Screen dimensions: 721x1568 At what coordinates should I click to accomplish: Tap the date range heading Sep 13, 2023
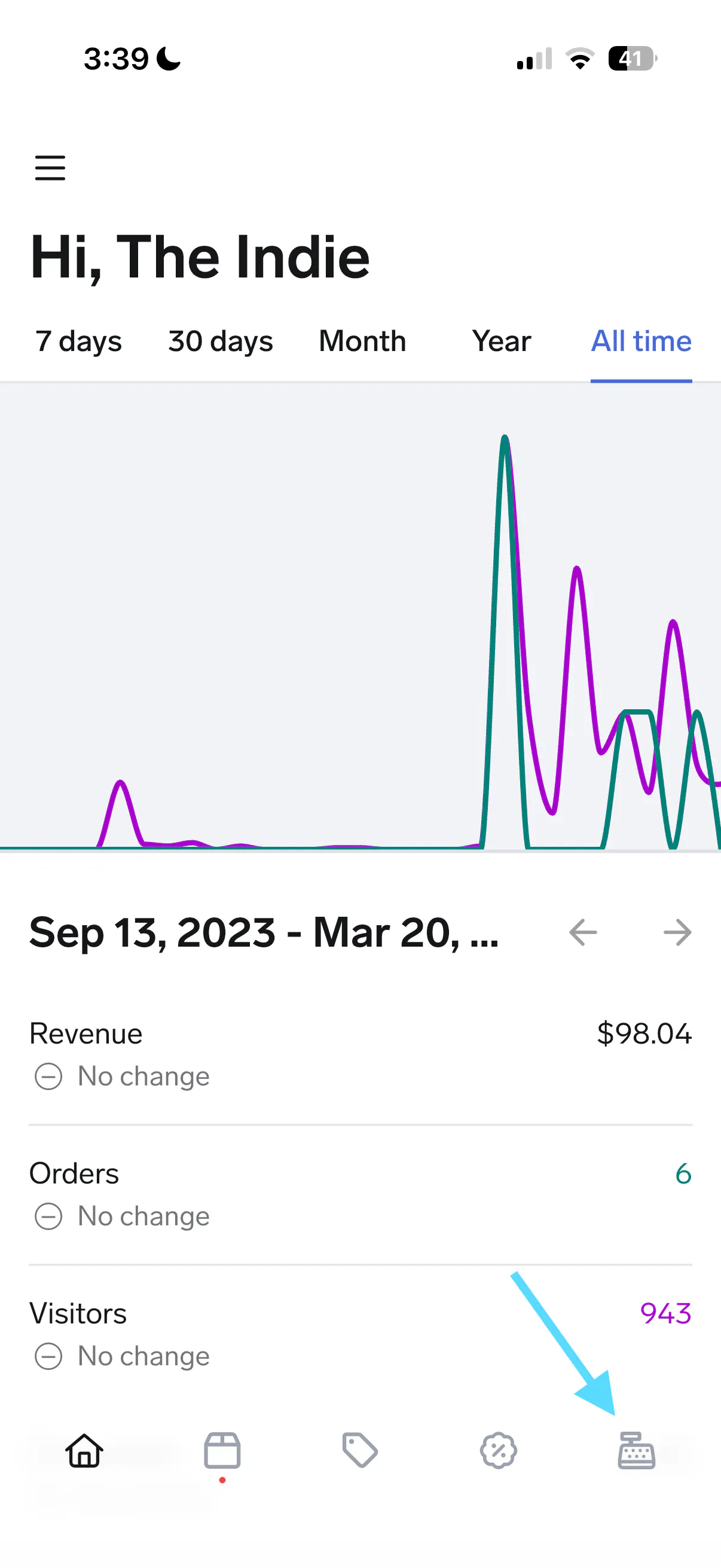[x=264, y=932]
